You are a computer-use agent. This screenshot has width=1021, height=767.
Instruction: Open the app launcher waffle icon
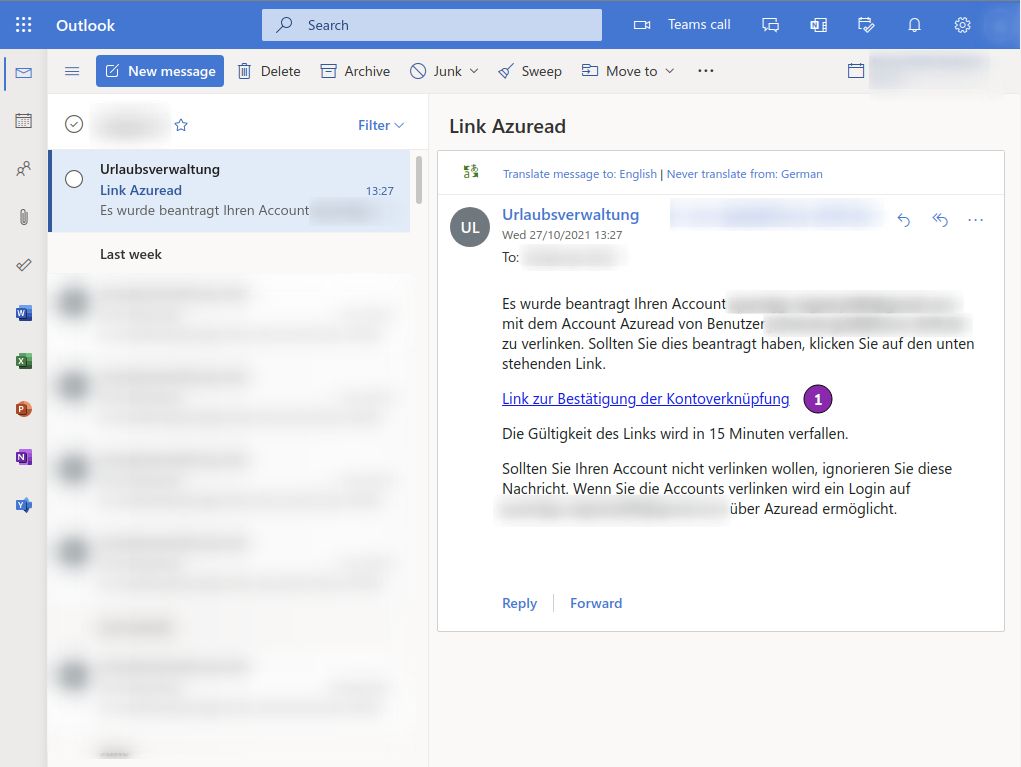point(24,25)
